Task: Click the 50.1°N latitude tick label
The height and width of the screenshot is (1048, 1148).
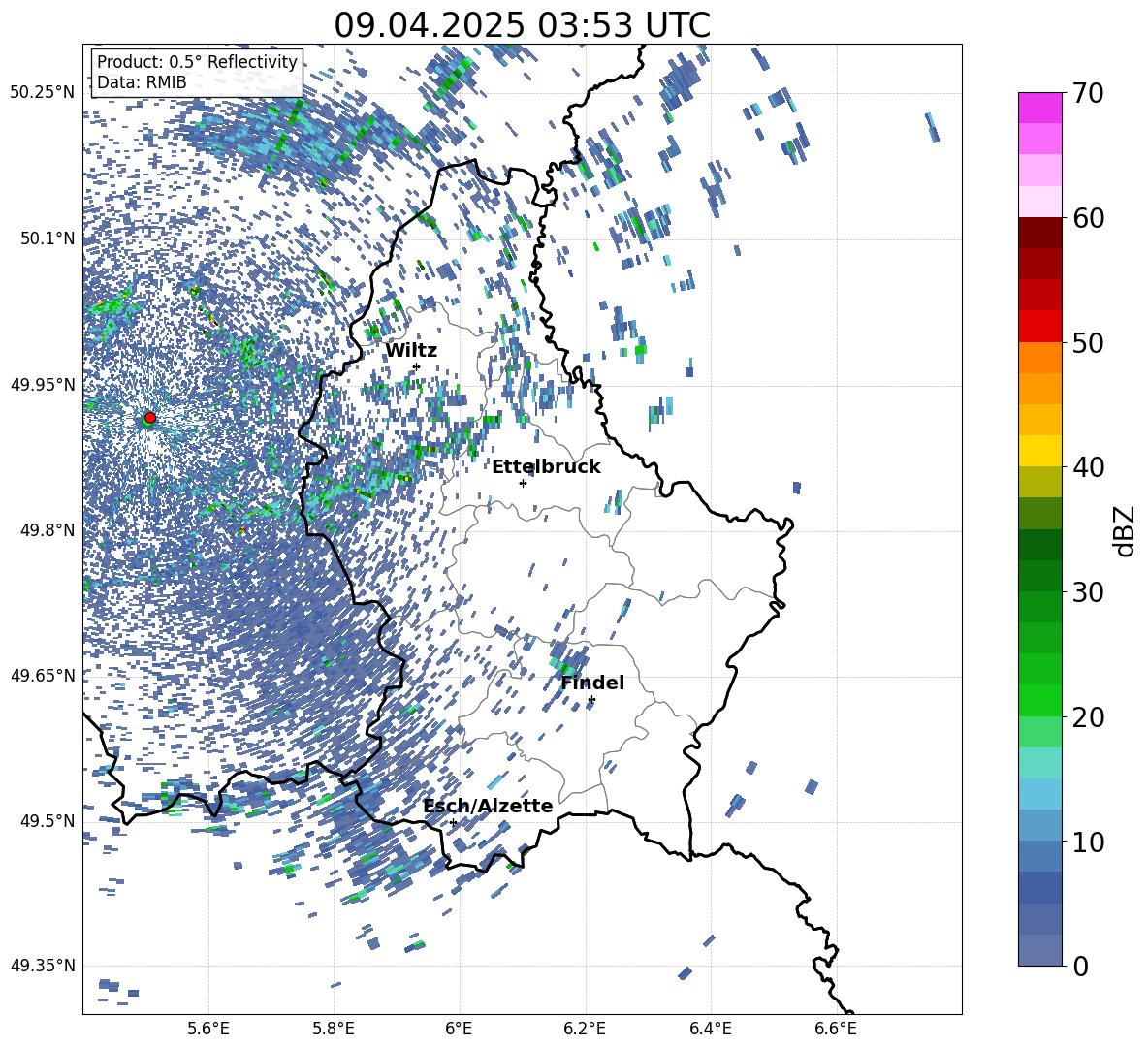Action: (48, 238)
